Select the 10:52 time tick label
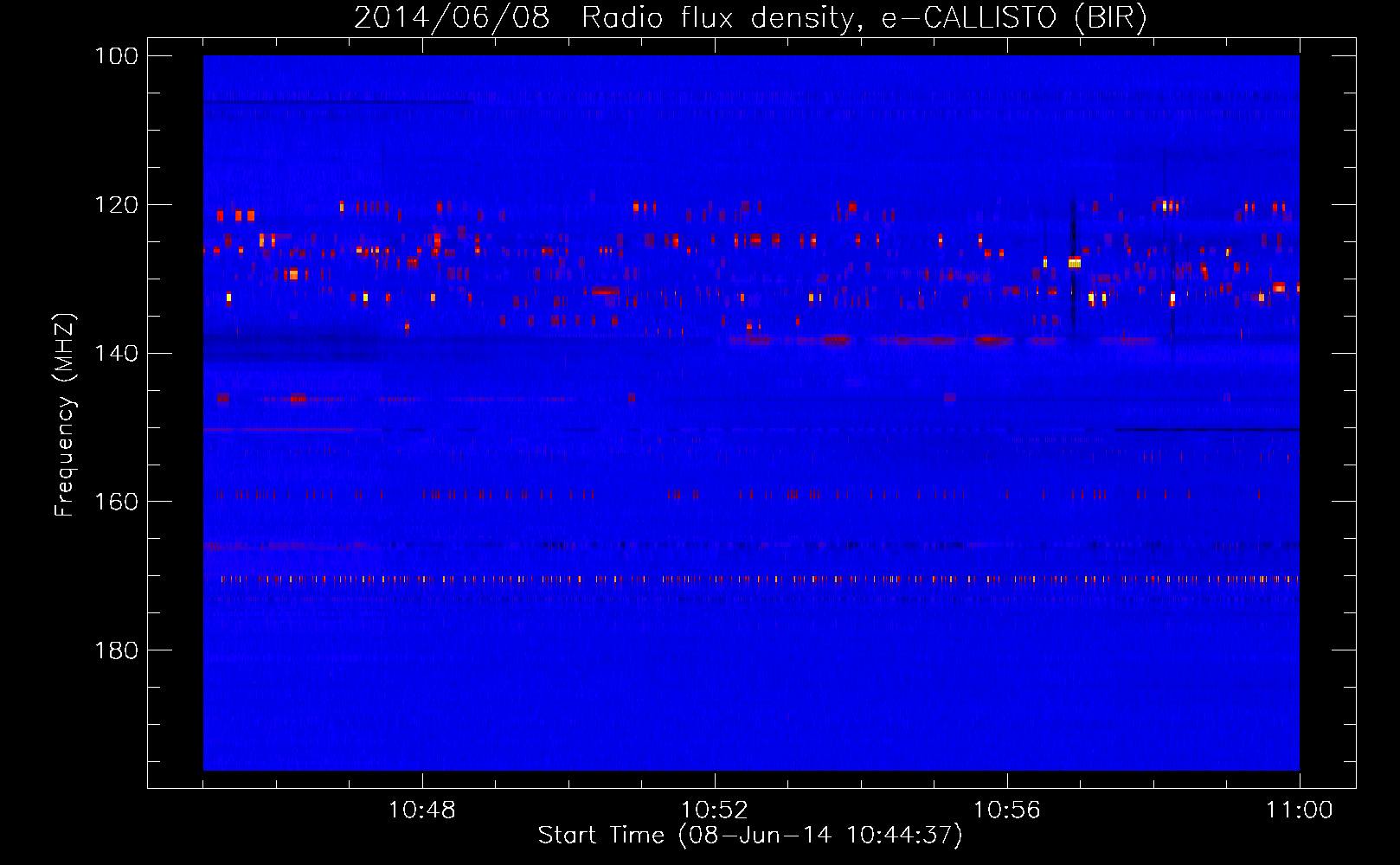1400x865 pixels. pos(715,811)
